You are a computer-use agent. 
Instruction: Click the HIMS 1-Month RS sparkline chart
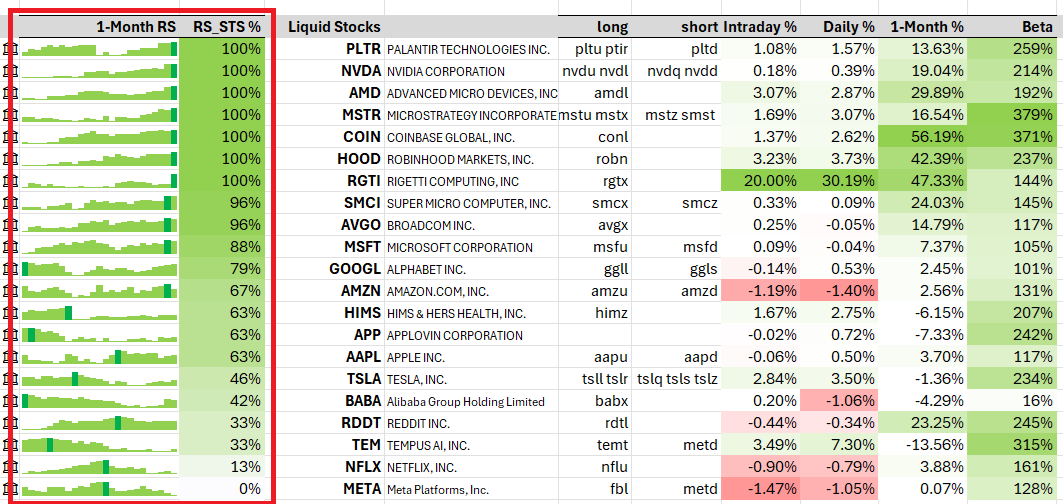[x=98, y=313]
